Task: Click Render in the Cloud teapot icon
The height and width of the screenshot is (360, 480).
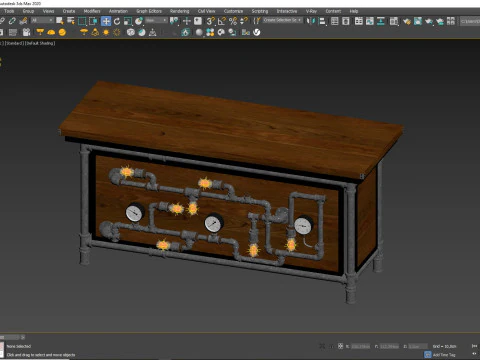Action: point(440,22)
